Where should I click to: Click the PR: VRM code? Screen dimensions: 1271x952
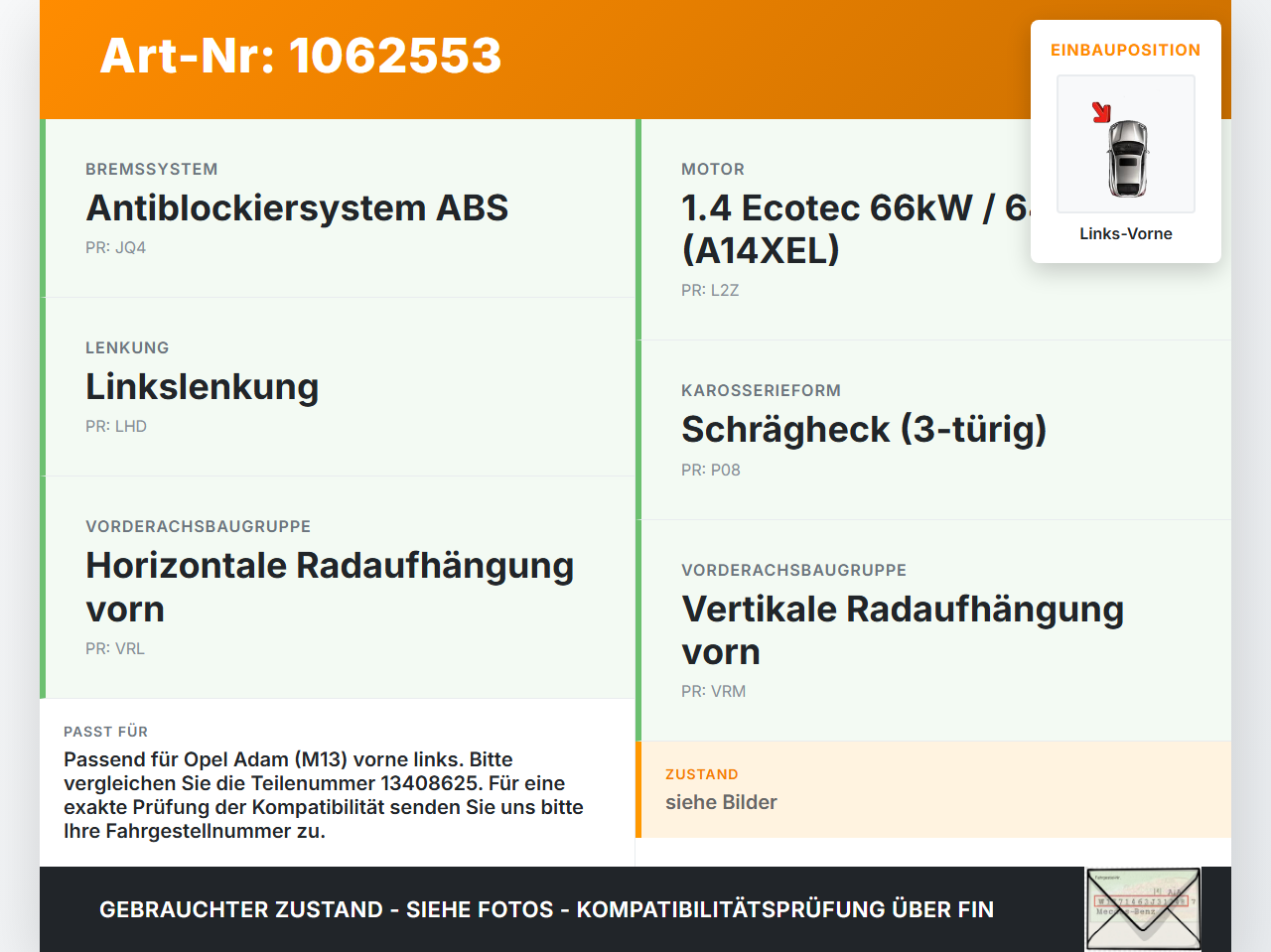point(713,692)
